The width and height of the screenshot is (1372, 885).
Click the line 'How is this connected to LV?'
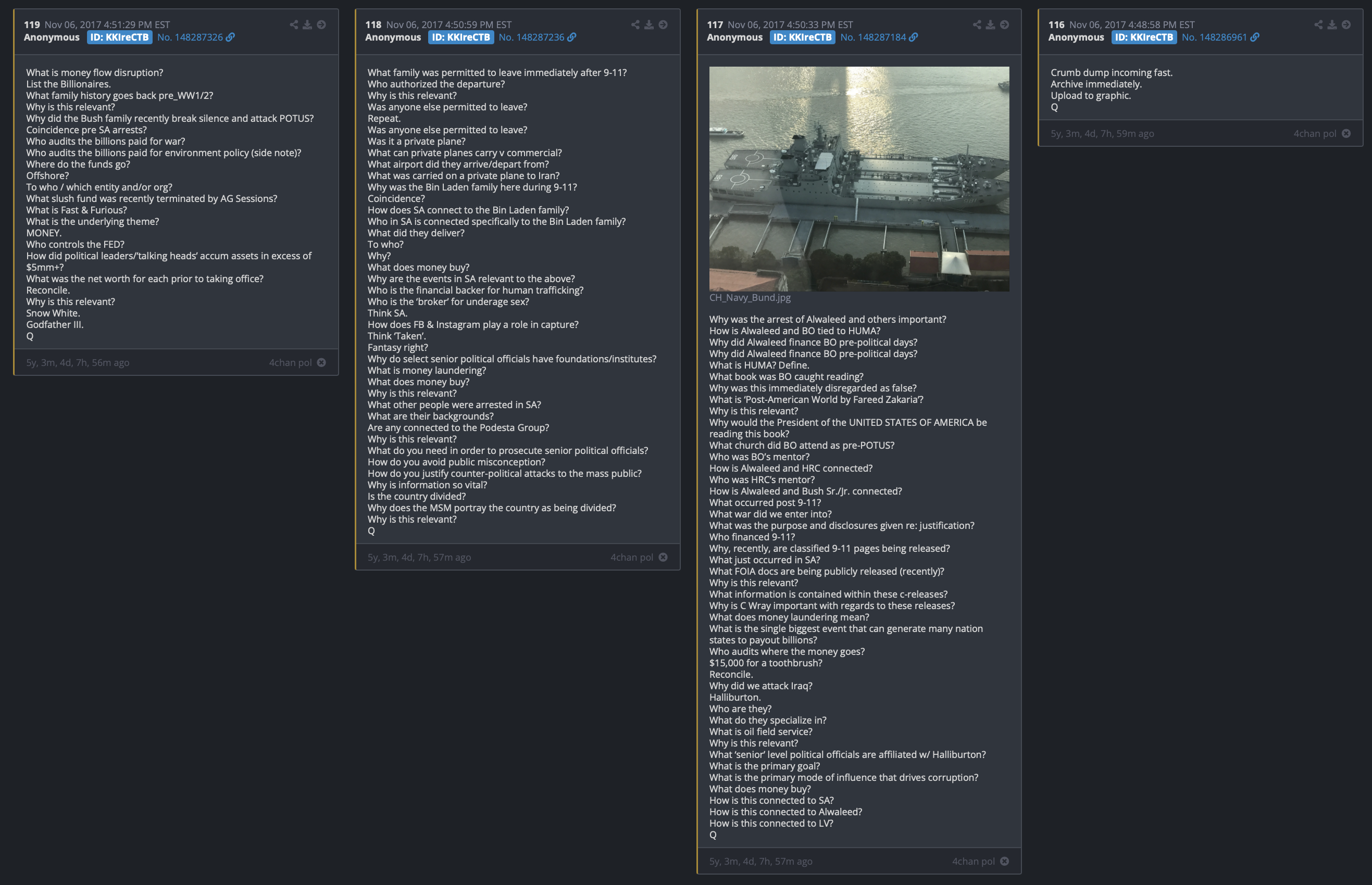[771, 824]
